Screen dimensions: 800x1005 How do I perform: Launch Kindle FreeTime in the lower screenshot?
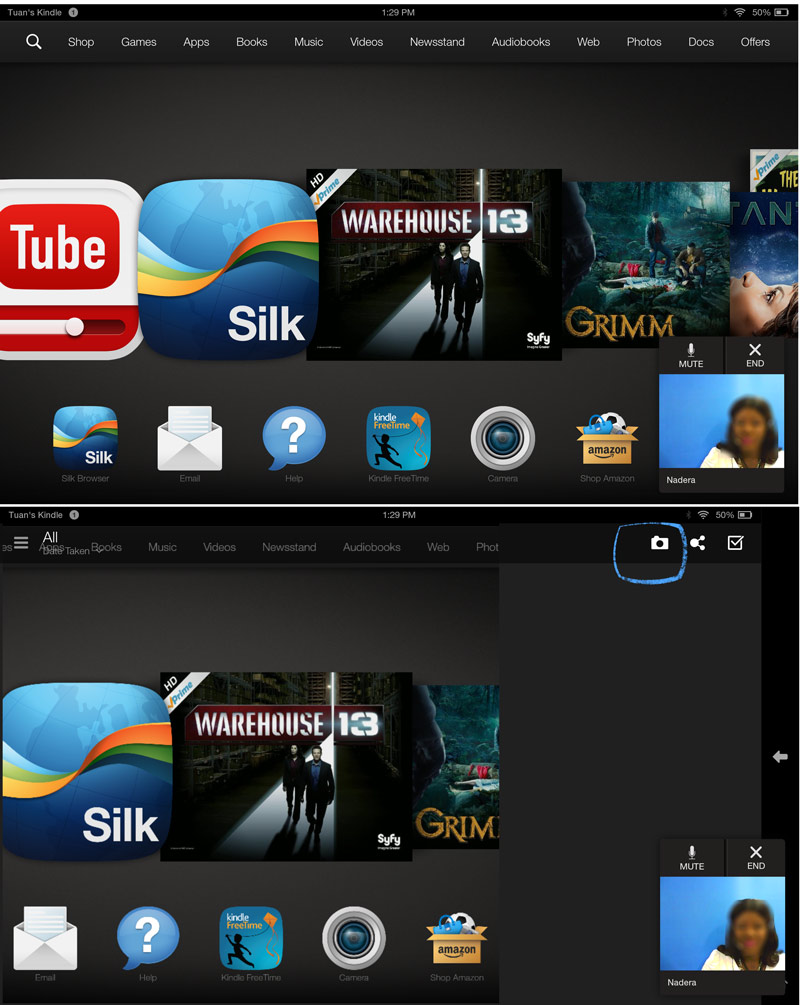(x=251, y=938)
